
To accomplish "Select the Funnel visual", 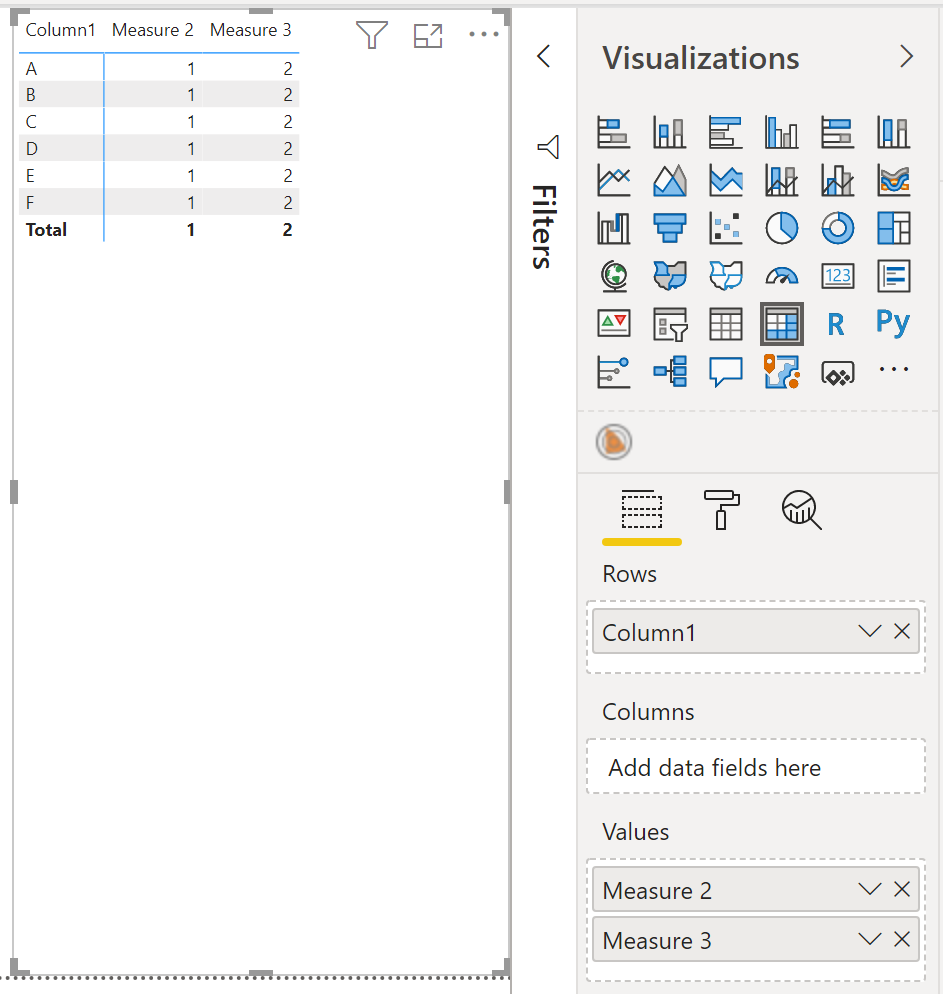I will [669, 228].
